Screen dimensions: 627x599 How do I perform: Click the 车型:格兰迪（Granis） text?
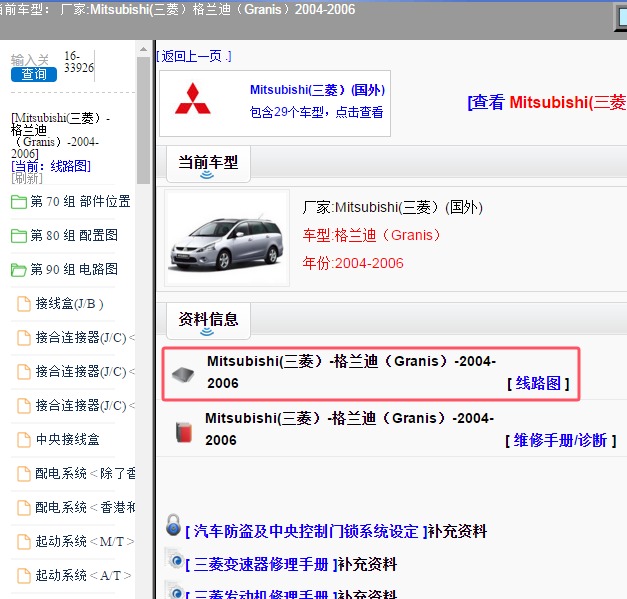(372, 236)
